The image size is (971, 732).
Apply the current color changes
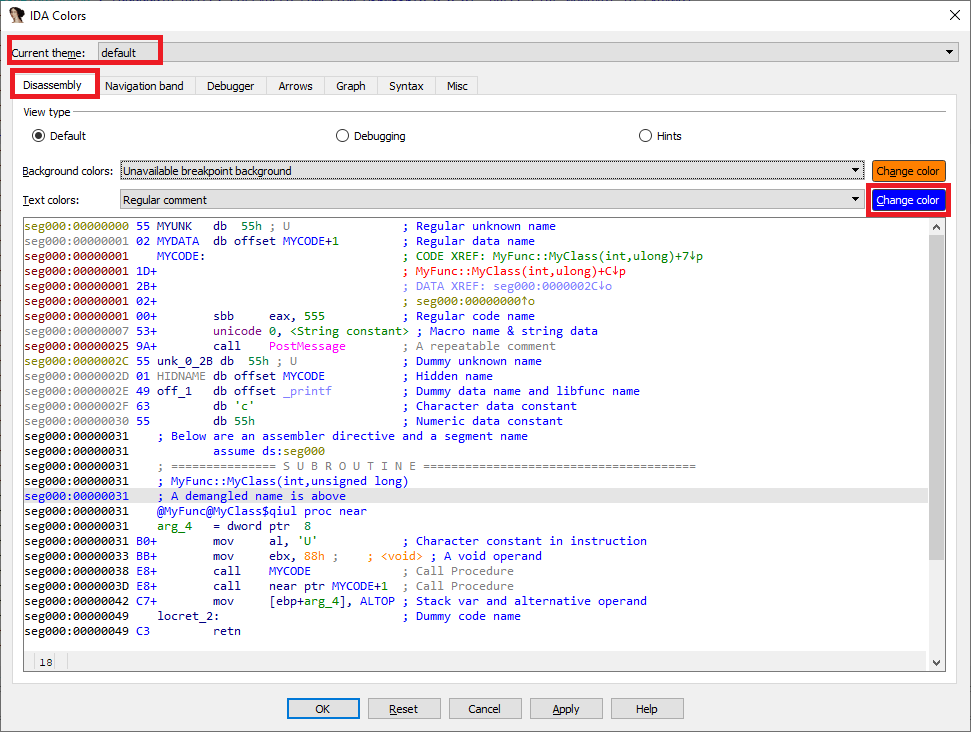click(x=566, y=708)
